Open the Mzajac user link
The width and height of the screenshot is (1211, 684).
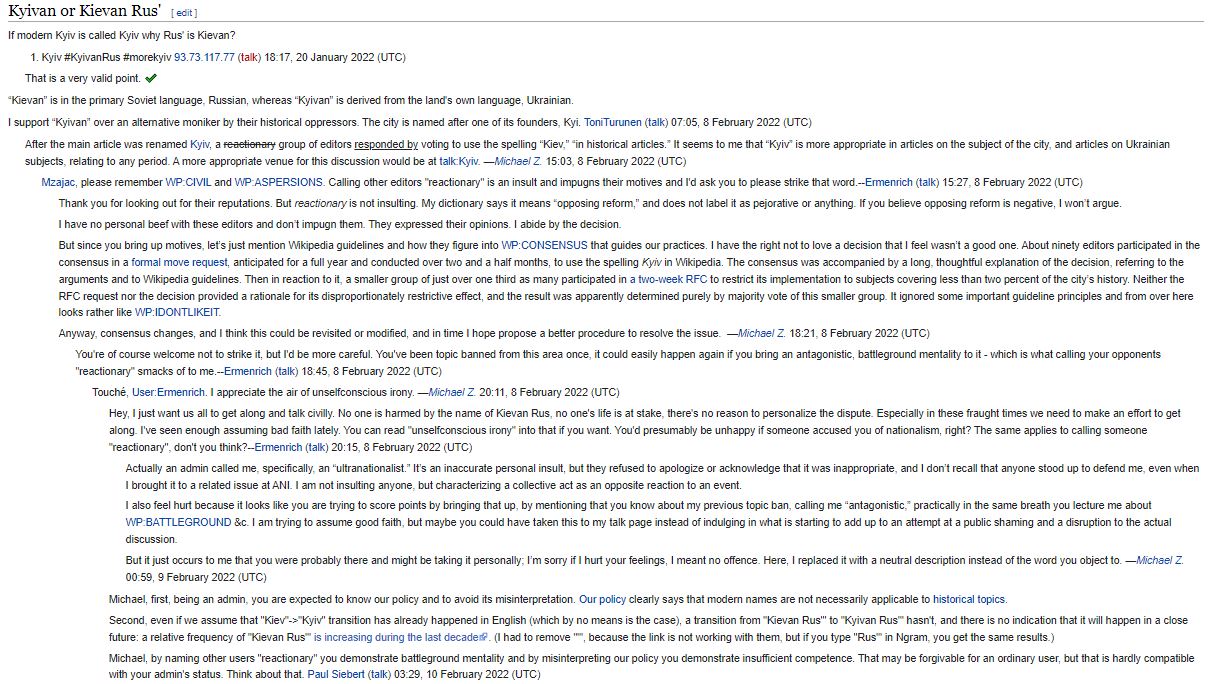[59, 183]
